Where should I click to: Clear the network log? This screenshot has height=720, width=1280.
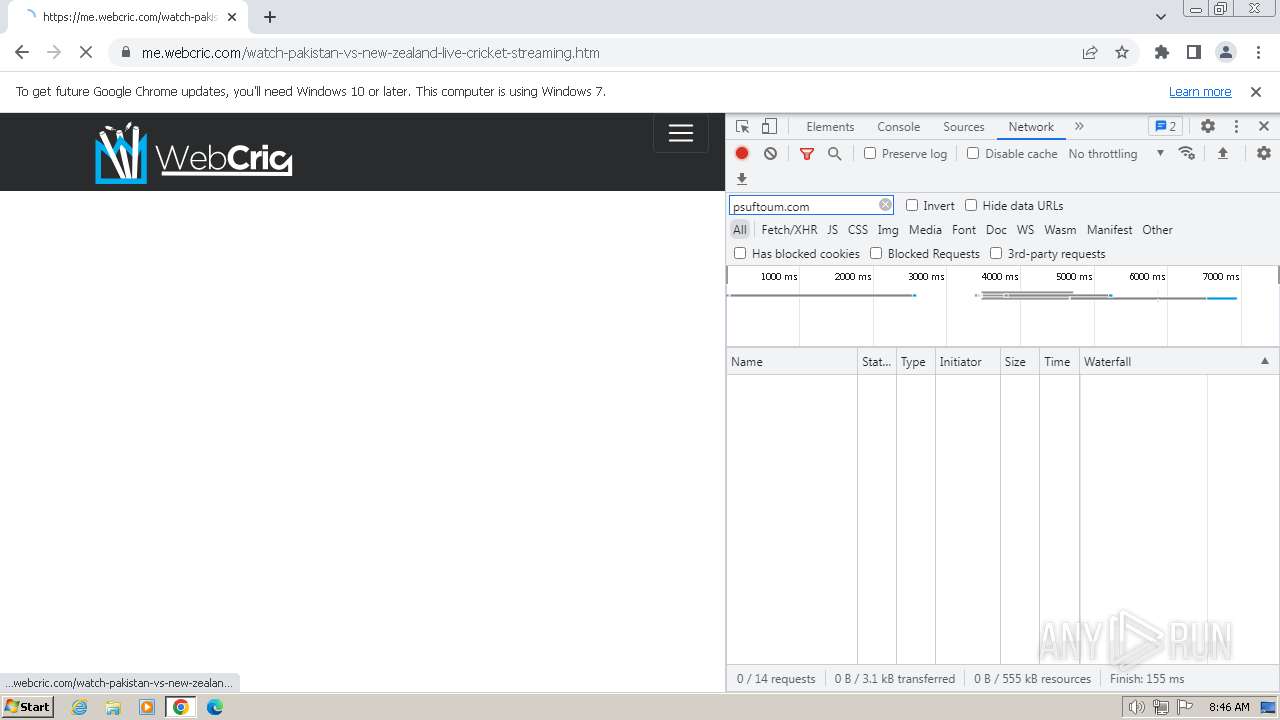pyautogui.click(x=770, y=153)
